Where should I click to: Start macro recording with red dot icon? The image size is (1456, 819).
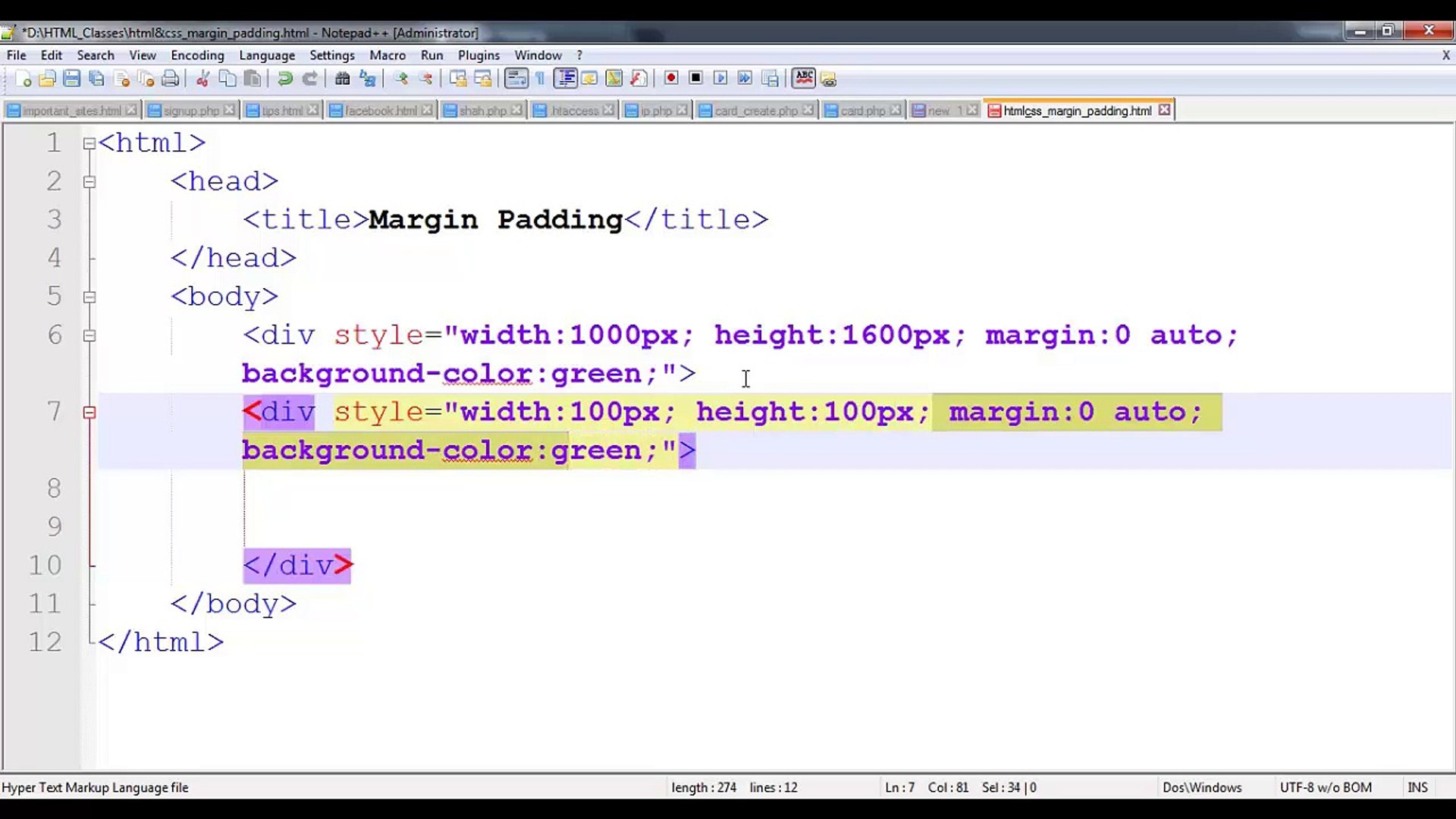(670, 78)
